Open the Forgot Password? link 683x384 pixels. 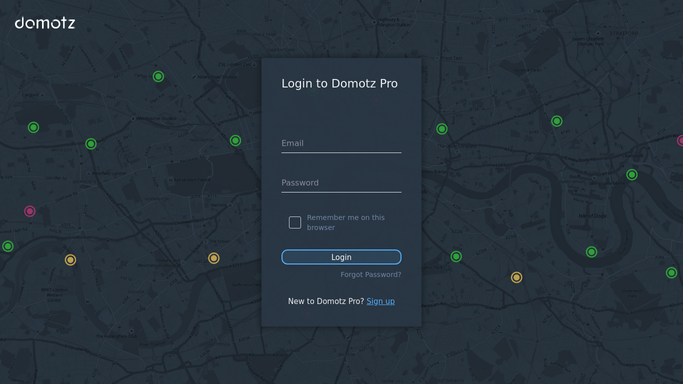point(371,275)
